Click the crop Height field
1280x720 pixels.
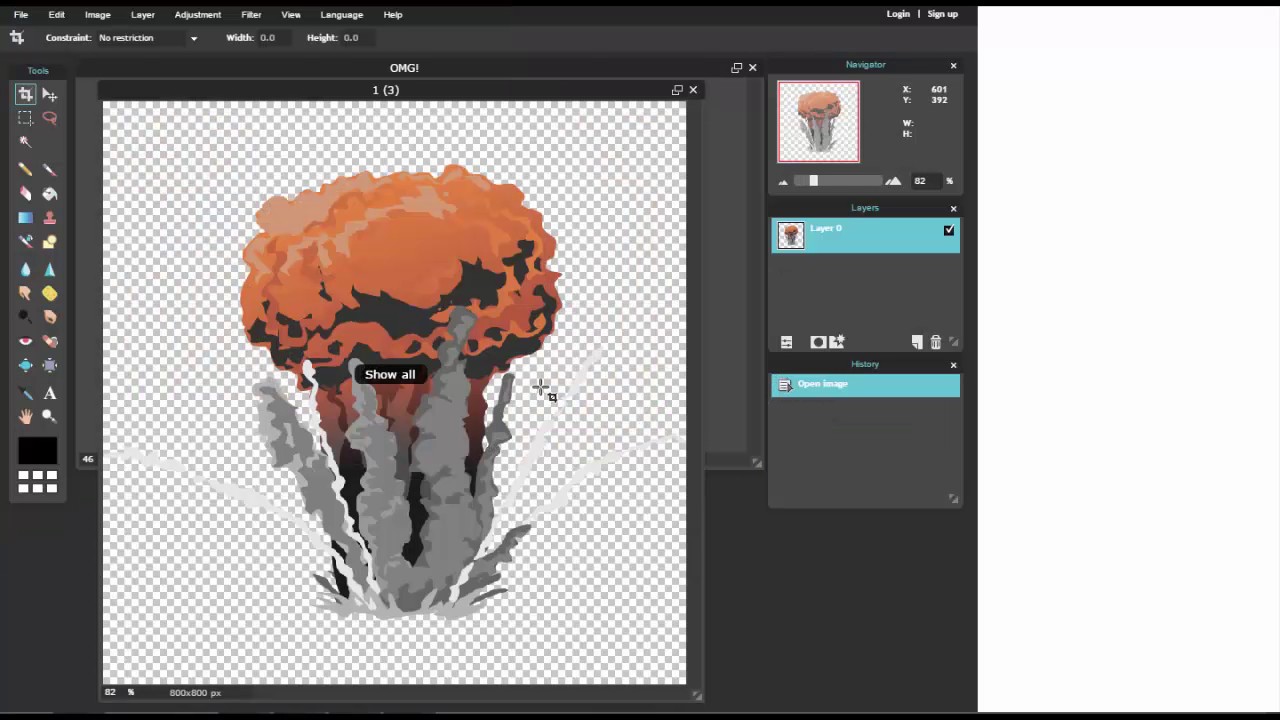click(358, 38)
